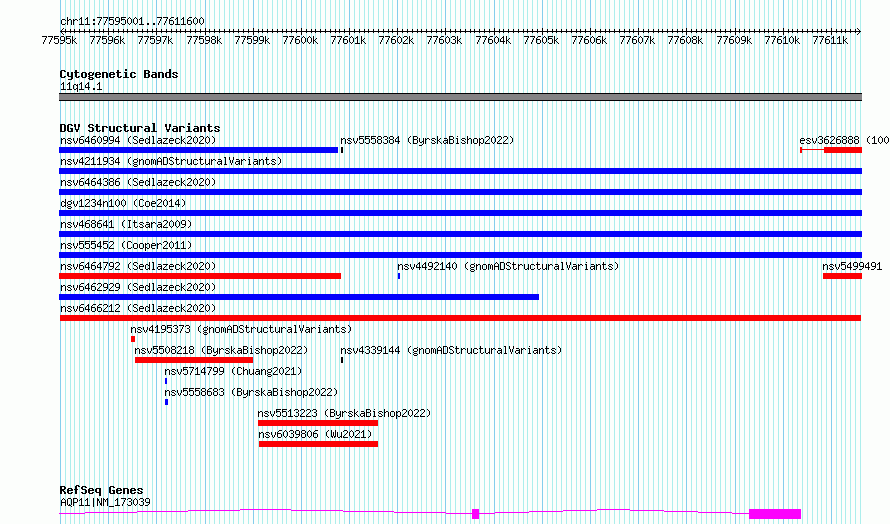Select the nsv5558384 (ByrskaBishop2022) variant marker

[x=342, y=150]
